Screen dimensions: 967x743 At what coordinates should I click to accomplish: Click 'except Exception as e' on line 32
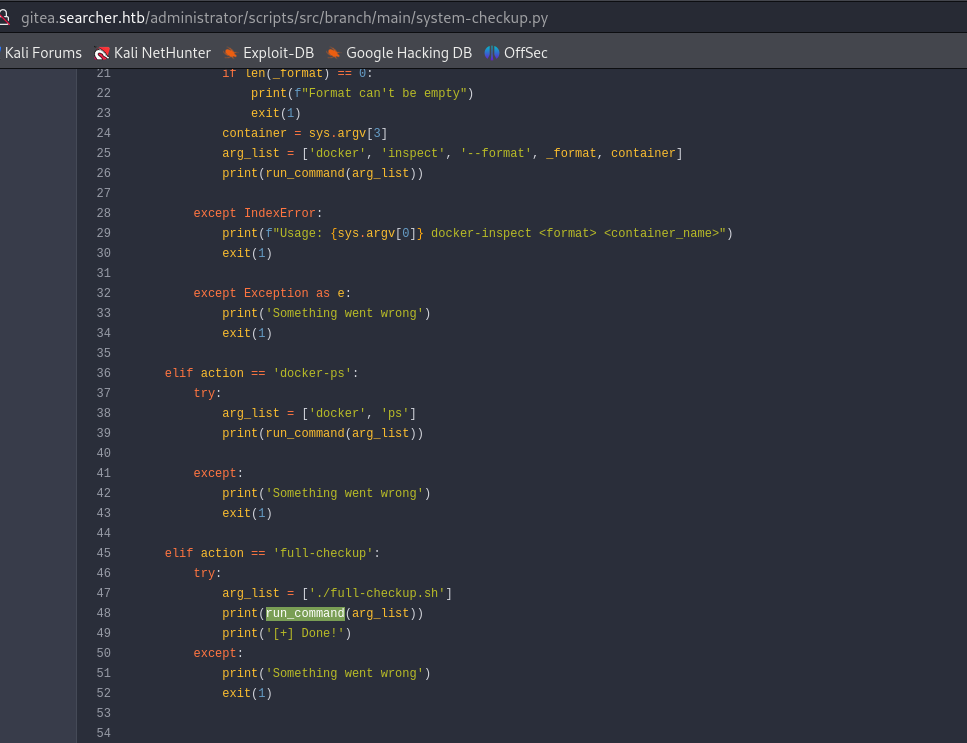(x=269, y=293)
